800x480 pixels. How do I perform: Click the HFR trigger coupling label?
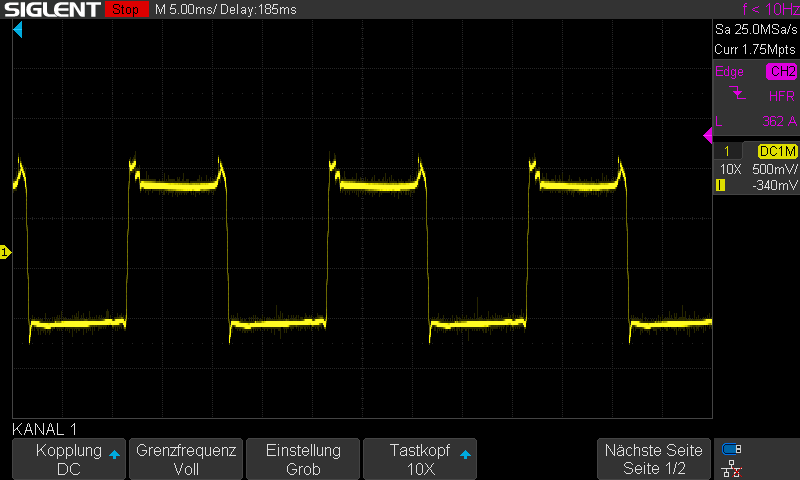(782, 96)
